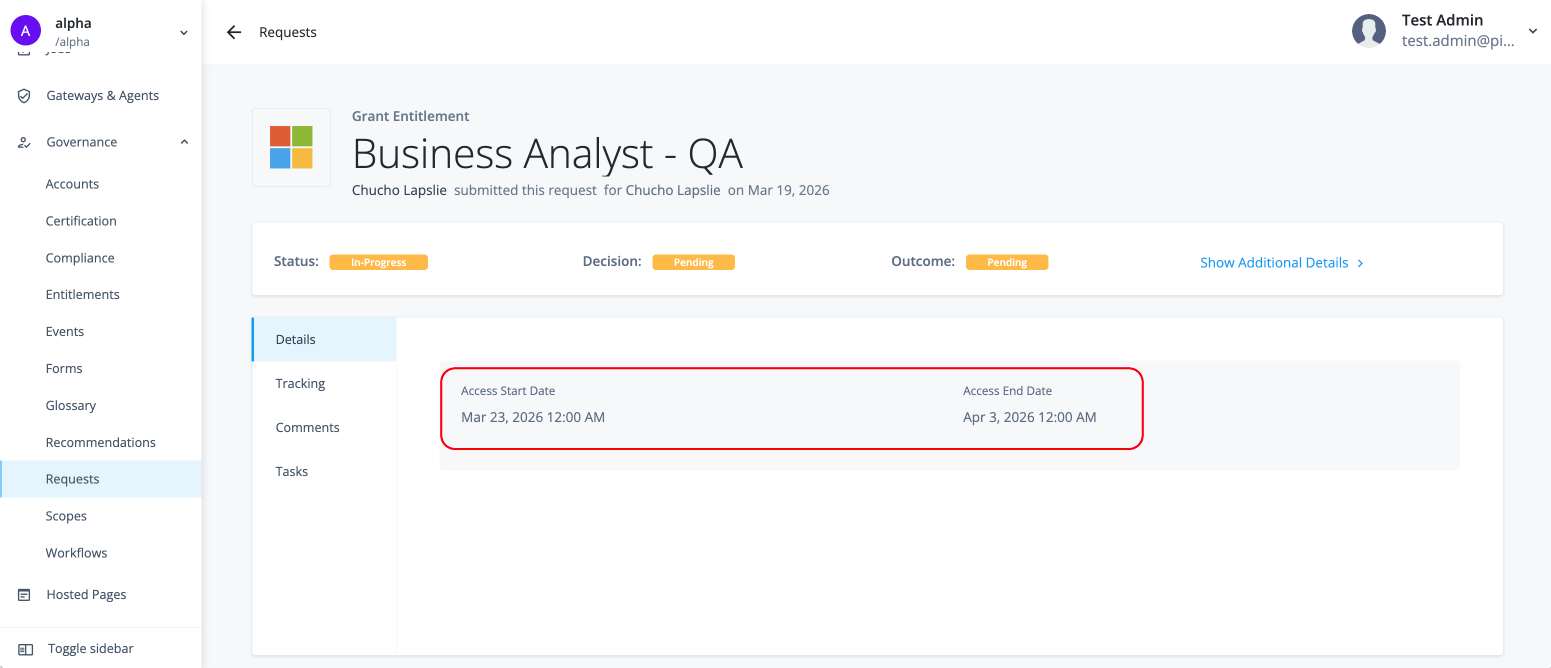Image resolution: width=1551 pixels, height=668 pixels.
Task: Click the Microsoft logo thumbnail
Action: pyautogui.click(x=291, y=147)
